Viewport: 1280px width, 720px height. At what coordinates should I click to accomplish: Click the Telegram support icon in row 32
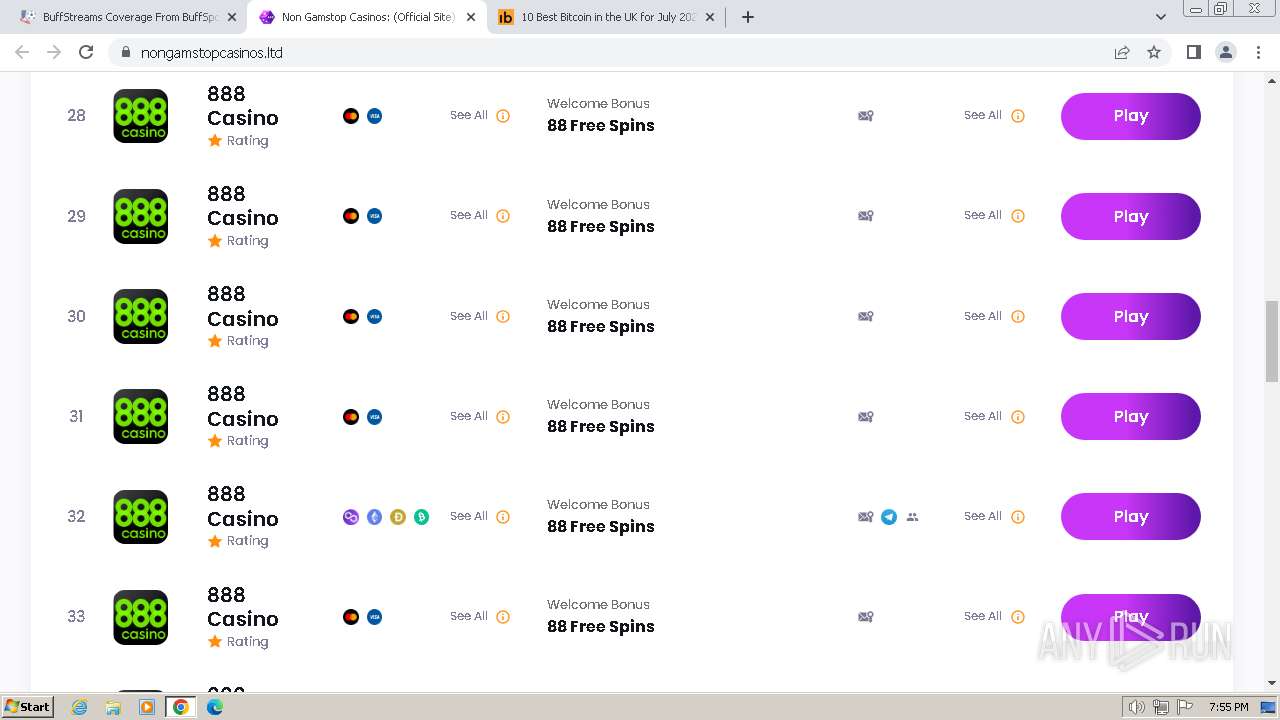(889, 517)
